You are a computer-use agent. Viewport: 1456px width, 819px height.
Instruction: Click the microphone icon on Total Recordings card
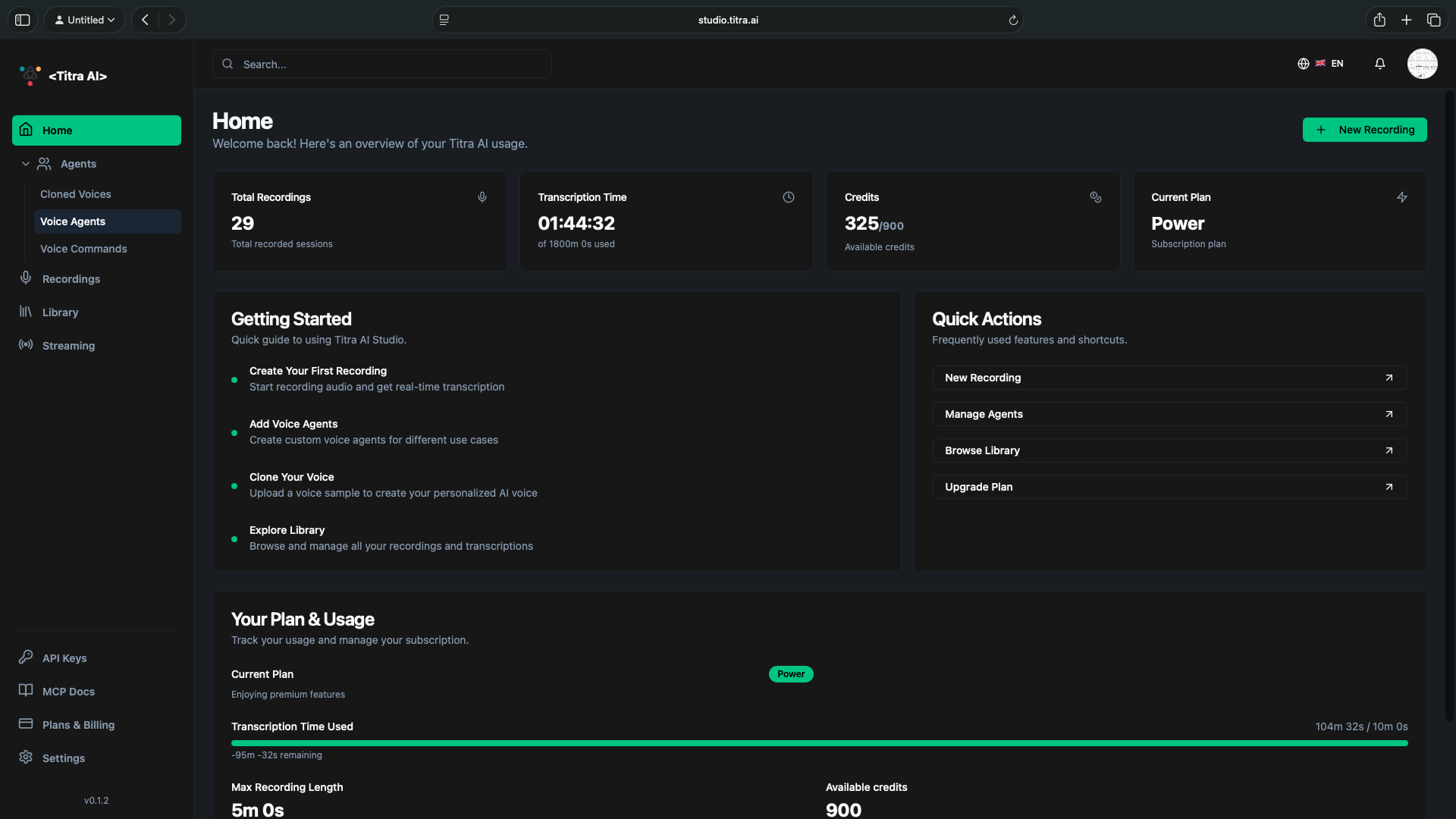point(482,197)
